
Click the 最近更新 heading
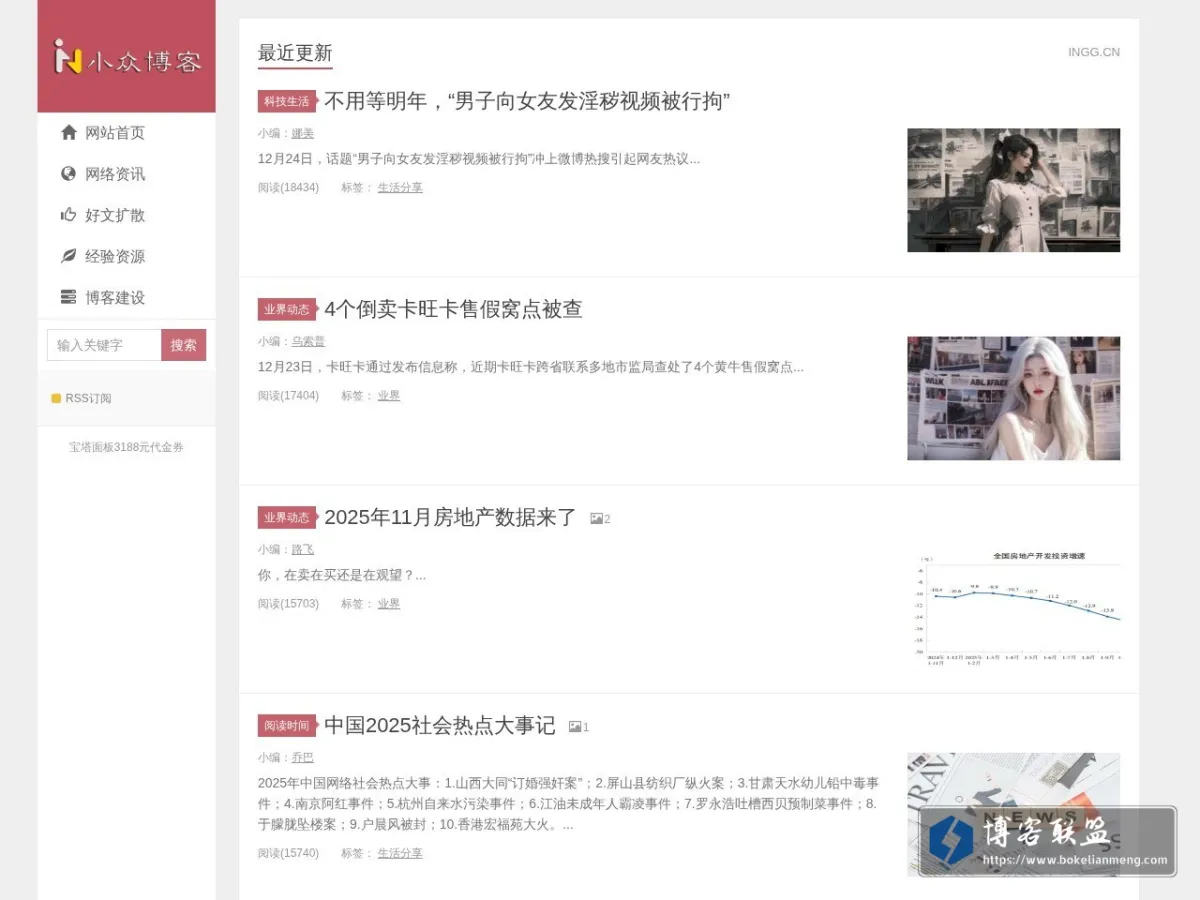point(295,53)
